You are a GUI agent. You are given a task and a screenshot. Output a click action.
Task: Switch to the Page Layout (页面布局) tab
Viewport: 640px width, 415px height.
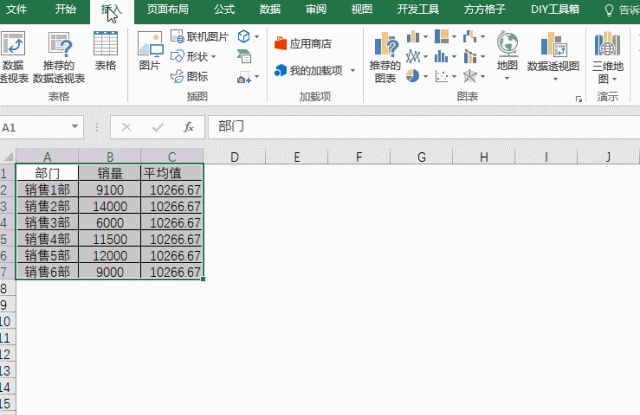[x=167, y=9]
